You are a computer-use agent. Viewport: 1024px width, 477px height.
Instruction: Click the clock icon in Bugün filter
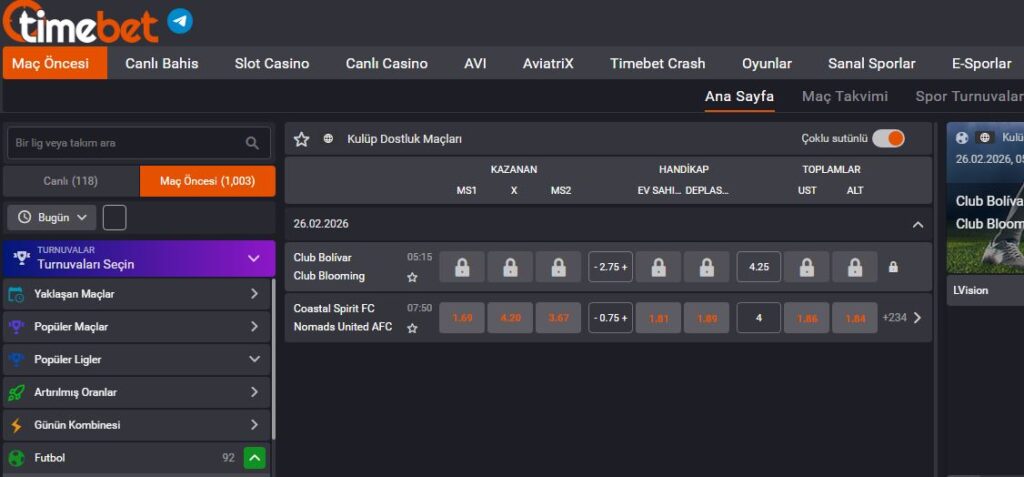(24, 218)
